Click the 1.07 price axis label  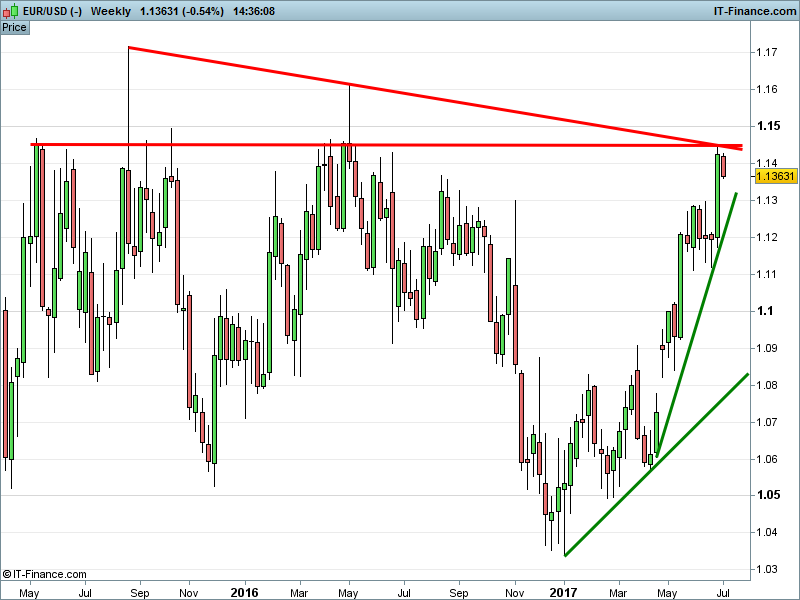(767, 422)
